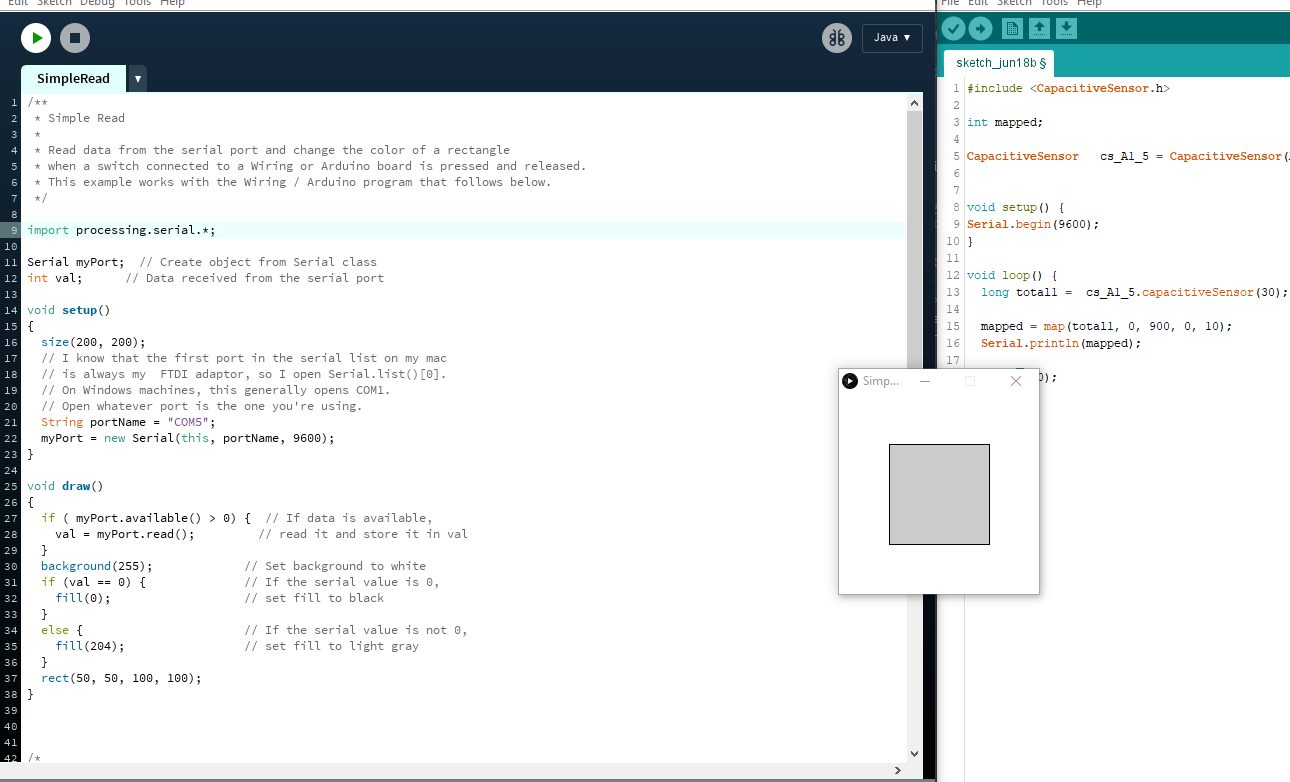Click the "int mapped;" line in Arduino

point(1005,122)
